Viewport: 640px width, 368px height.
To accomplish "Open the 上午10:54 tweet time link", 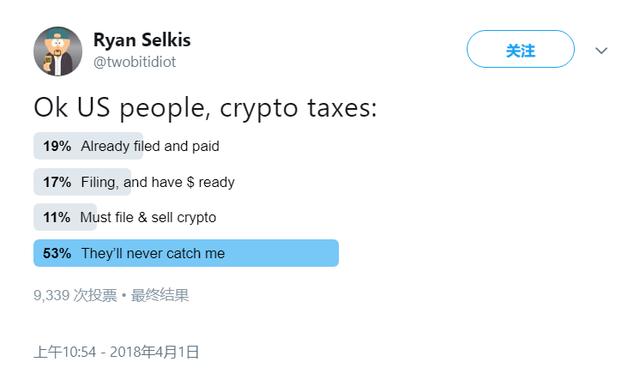I will pos(65,352).
